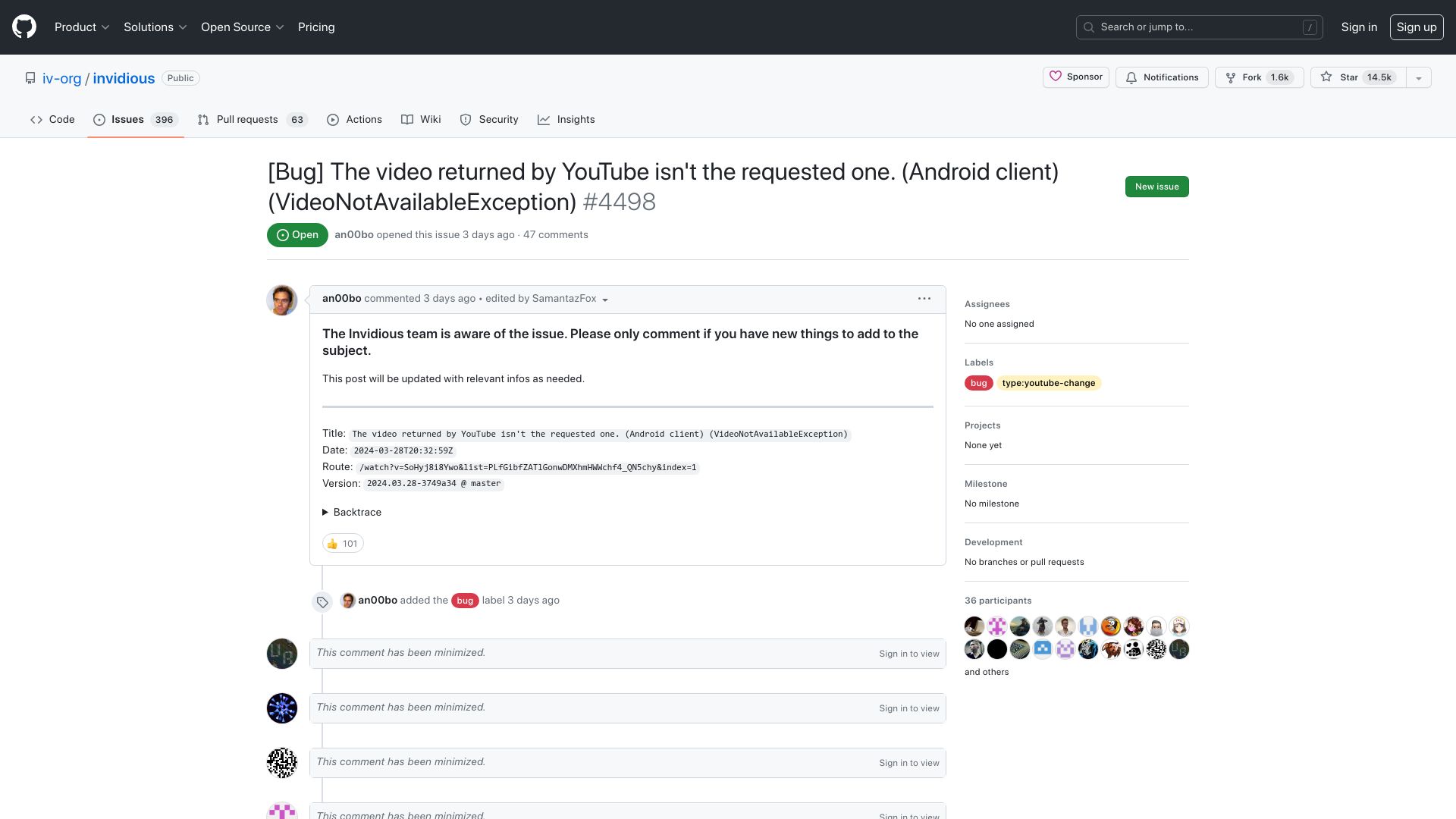Expand the Solutions dropdown

point(155,27)
